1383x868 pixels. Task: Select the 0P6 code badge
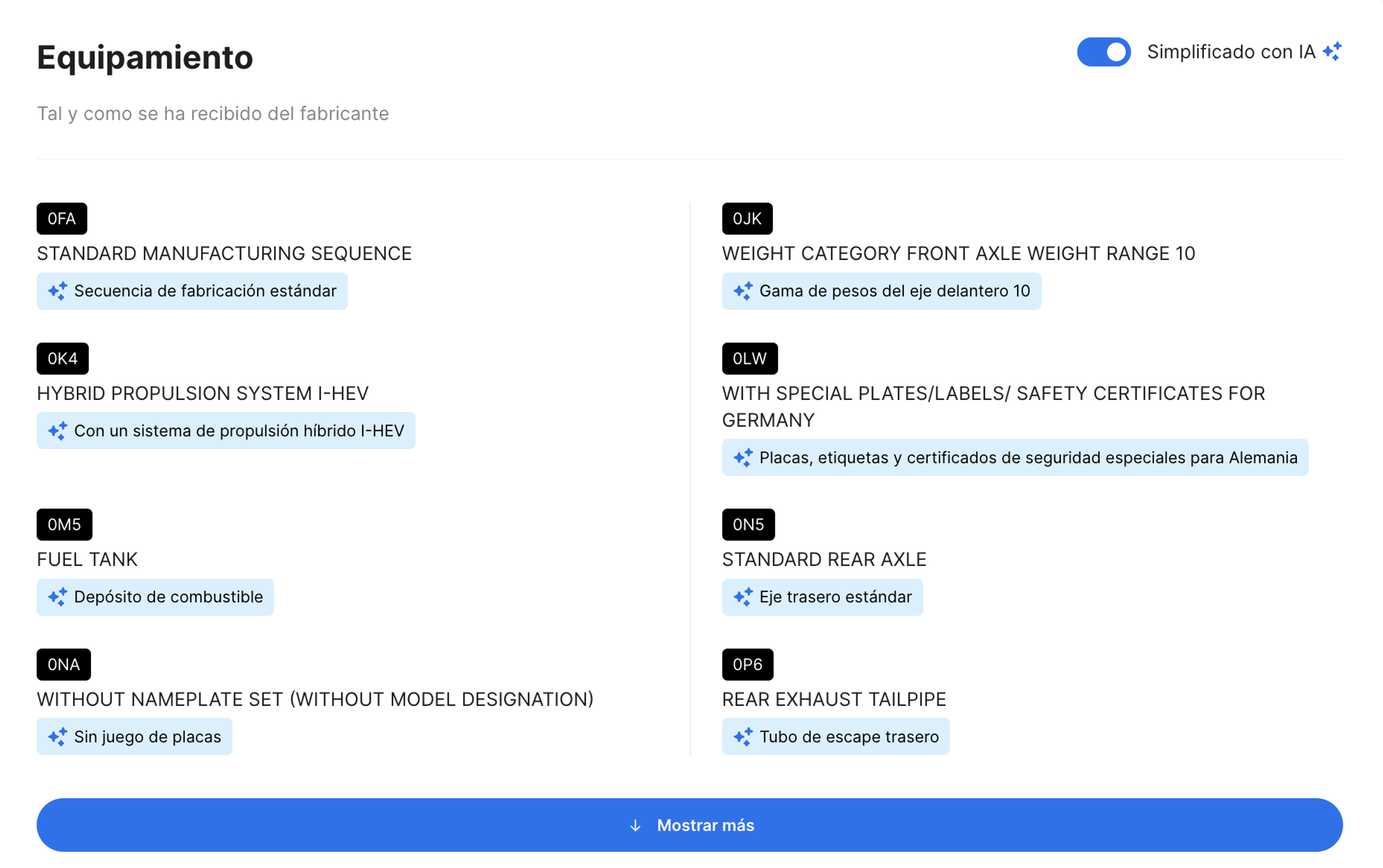(747, 665)
